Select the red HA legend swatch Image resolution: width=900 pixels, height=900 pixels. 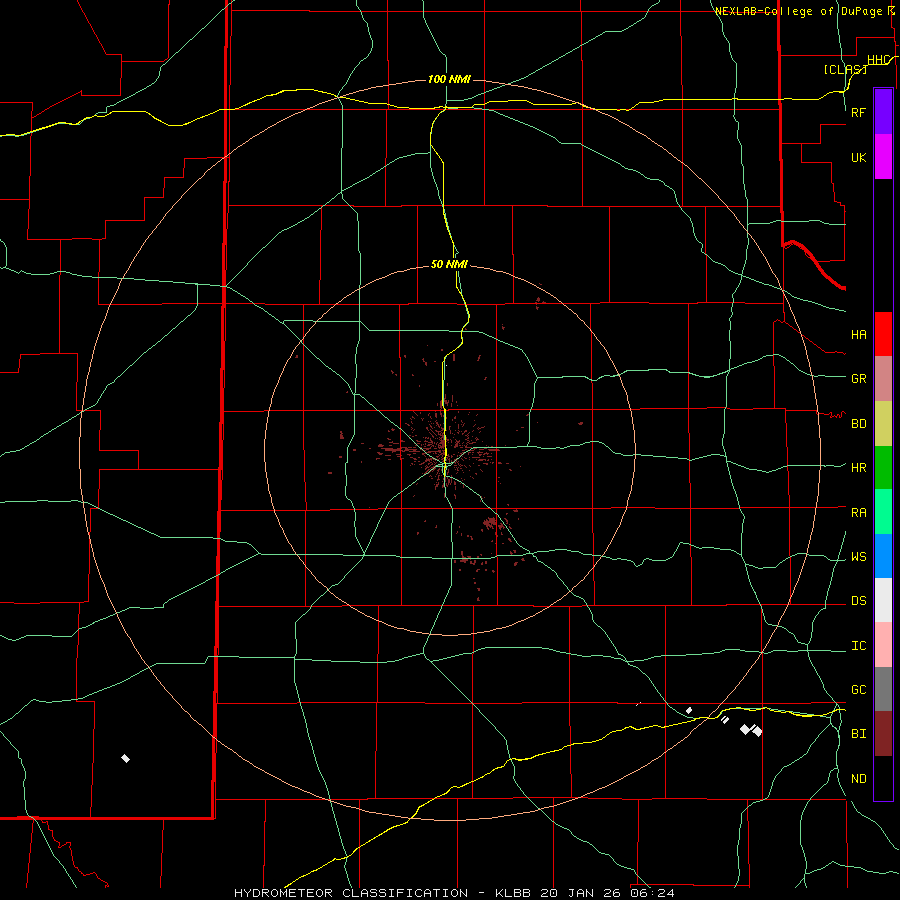click(883, 334)
